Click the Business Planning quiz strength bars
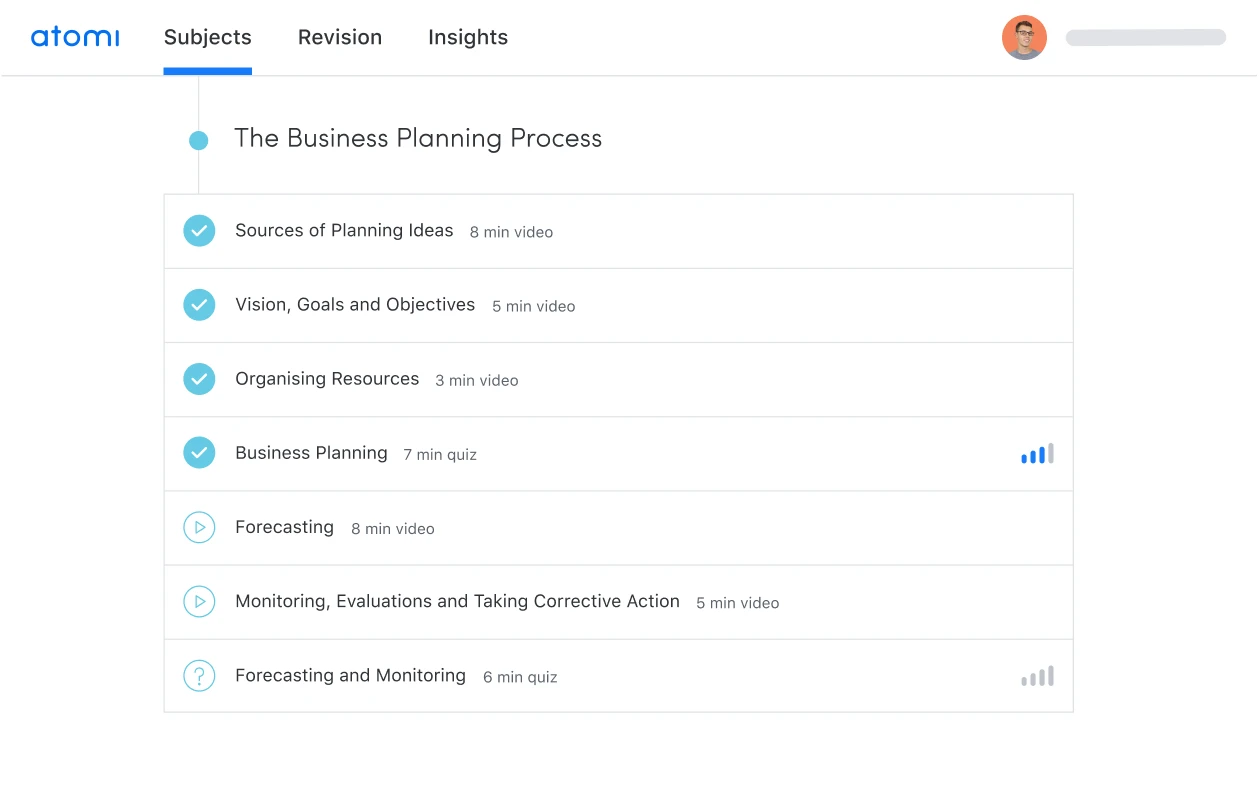The image size is (1260, 795). pyautogui.click(x=1037, y=455)
